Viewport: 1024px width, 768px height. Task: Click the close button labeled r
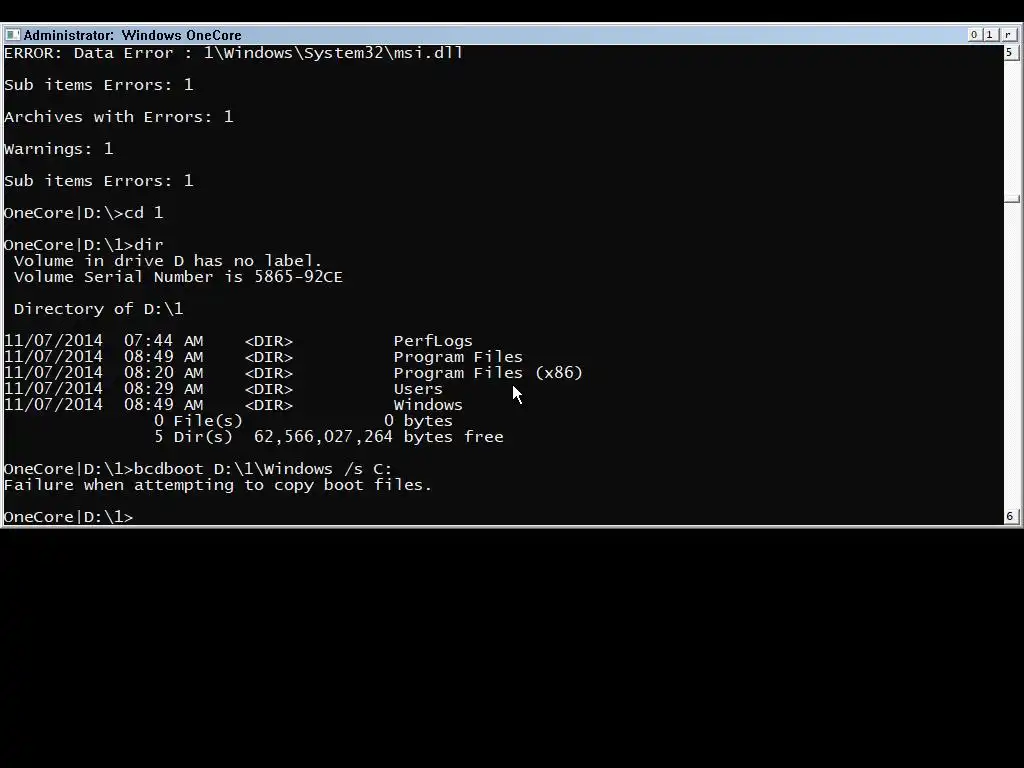click(1008, 35)
